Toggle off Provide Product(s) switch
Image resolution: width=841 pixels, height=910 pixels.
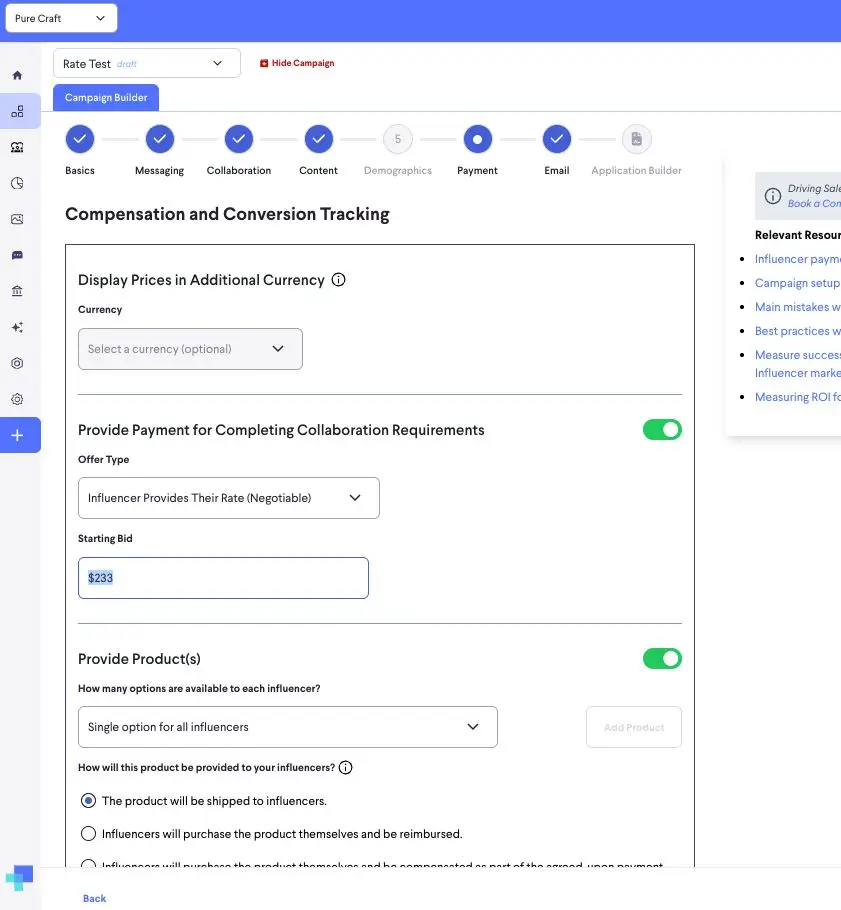662,659
